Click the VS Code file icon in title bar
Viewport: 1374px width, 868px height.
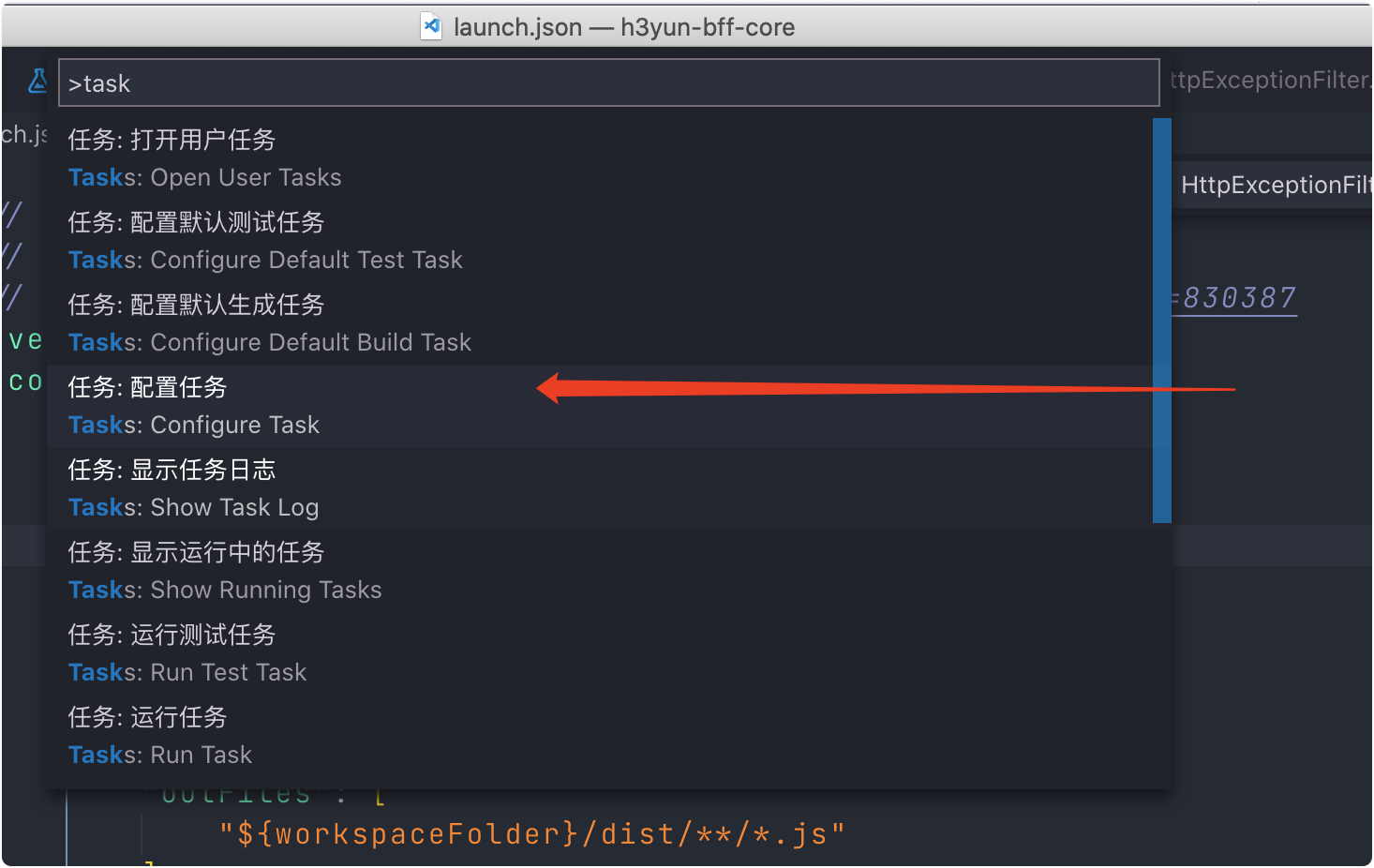pos(431,26)
